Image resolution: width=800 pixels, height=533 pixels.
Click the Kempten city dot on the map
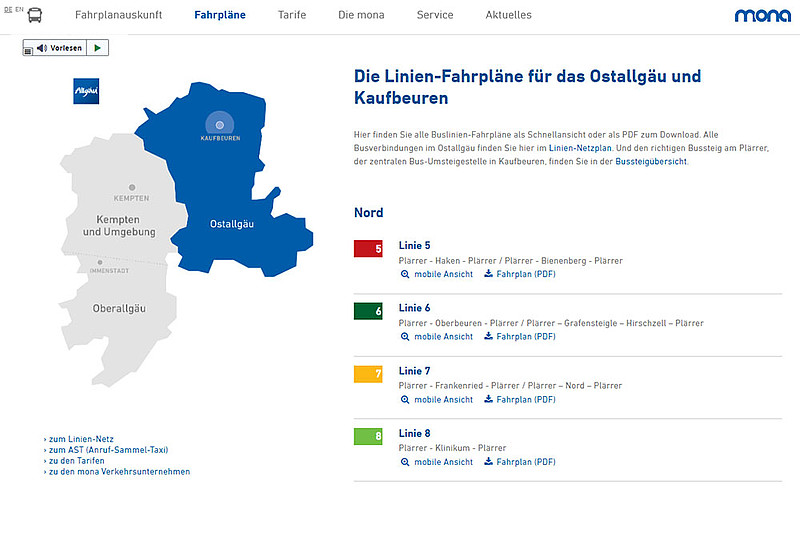click(x=132, y=187)
